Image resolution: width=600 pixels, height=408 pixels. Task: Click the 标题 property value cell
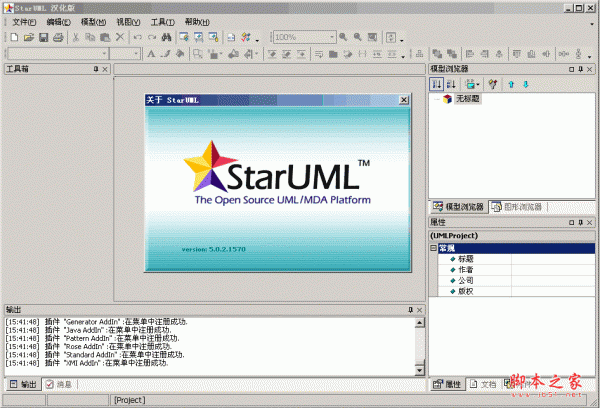(553, 259)
